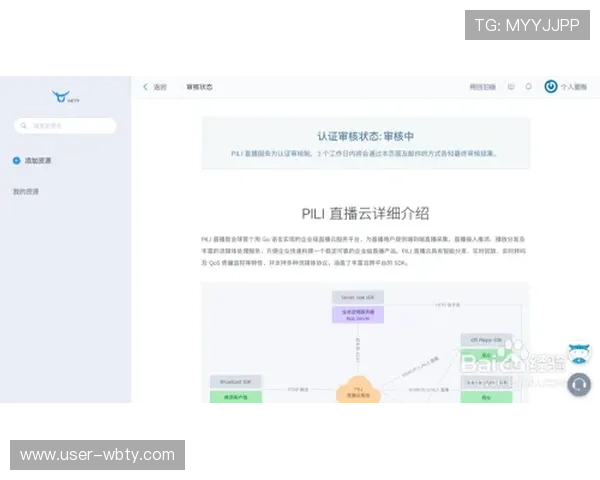This screenshot has width=600, height=480.
Task: Click the PILI 直播云详细介绍 heading
Action: 365,214
